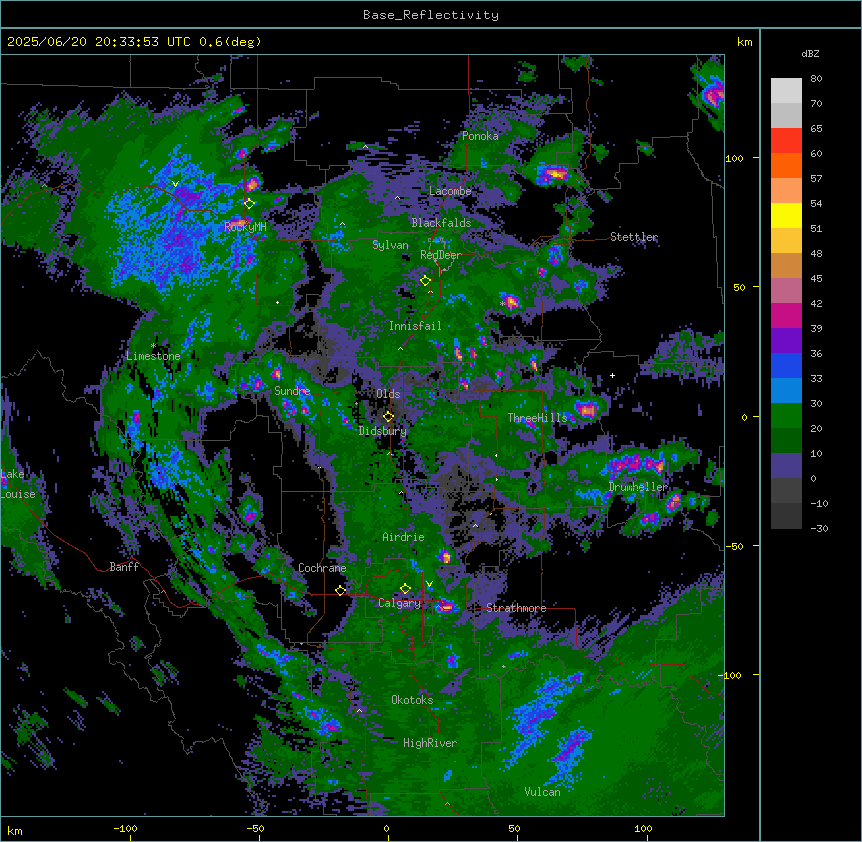The image size is (862, 842).
Task: Click the Drumheller city label
Action: point(638,487)
